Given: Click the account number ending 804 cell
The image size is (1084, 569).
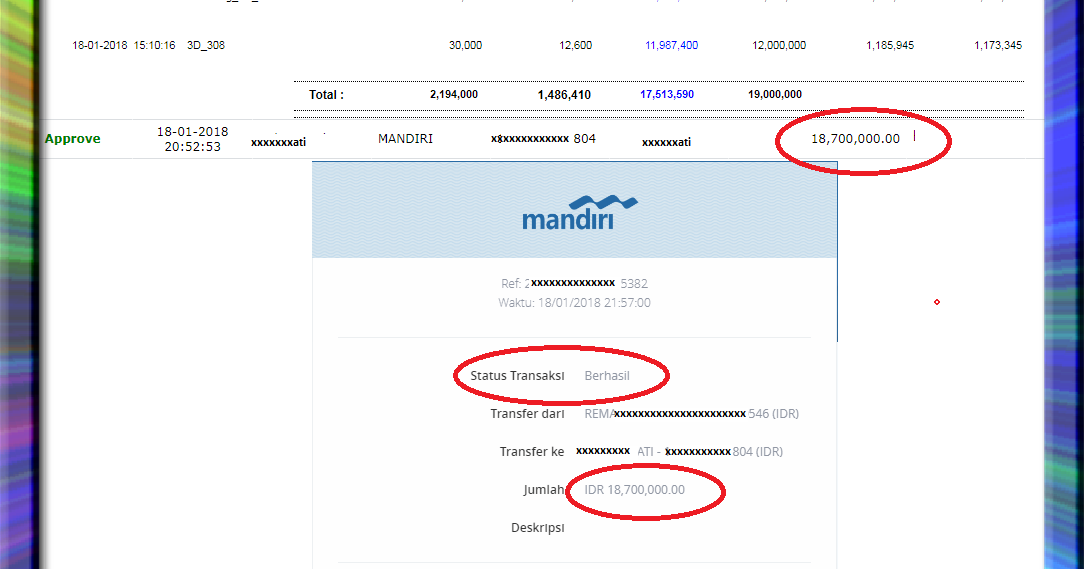Looking at the screenshot, I should pyautogui.click(x=543, y=139).
